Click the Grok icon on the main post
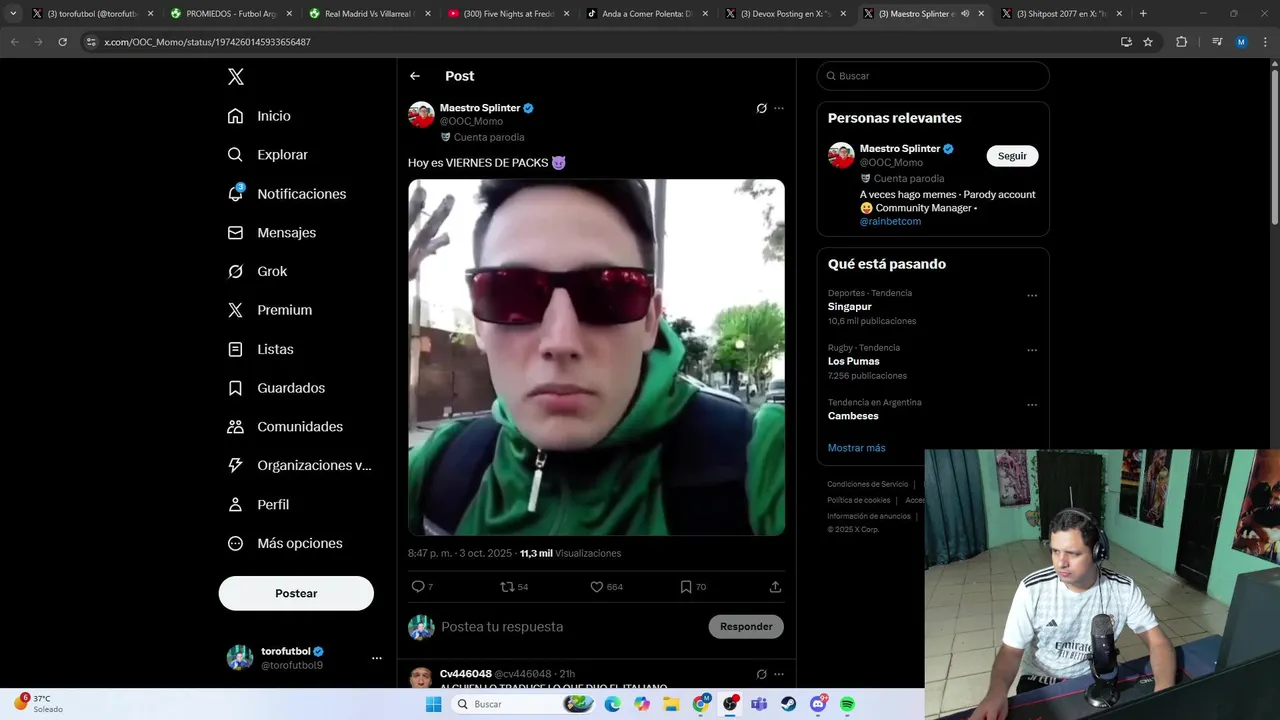The height and width of the screenshot is (720, 1280). tap(762, 108)
